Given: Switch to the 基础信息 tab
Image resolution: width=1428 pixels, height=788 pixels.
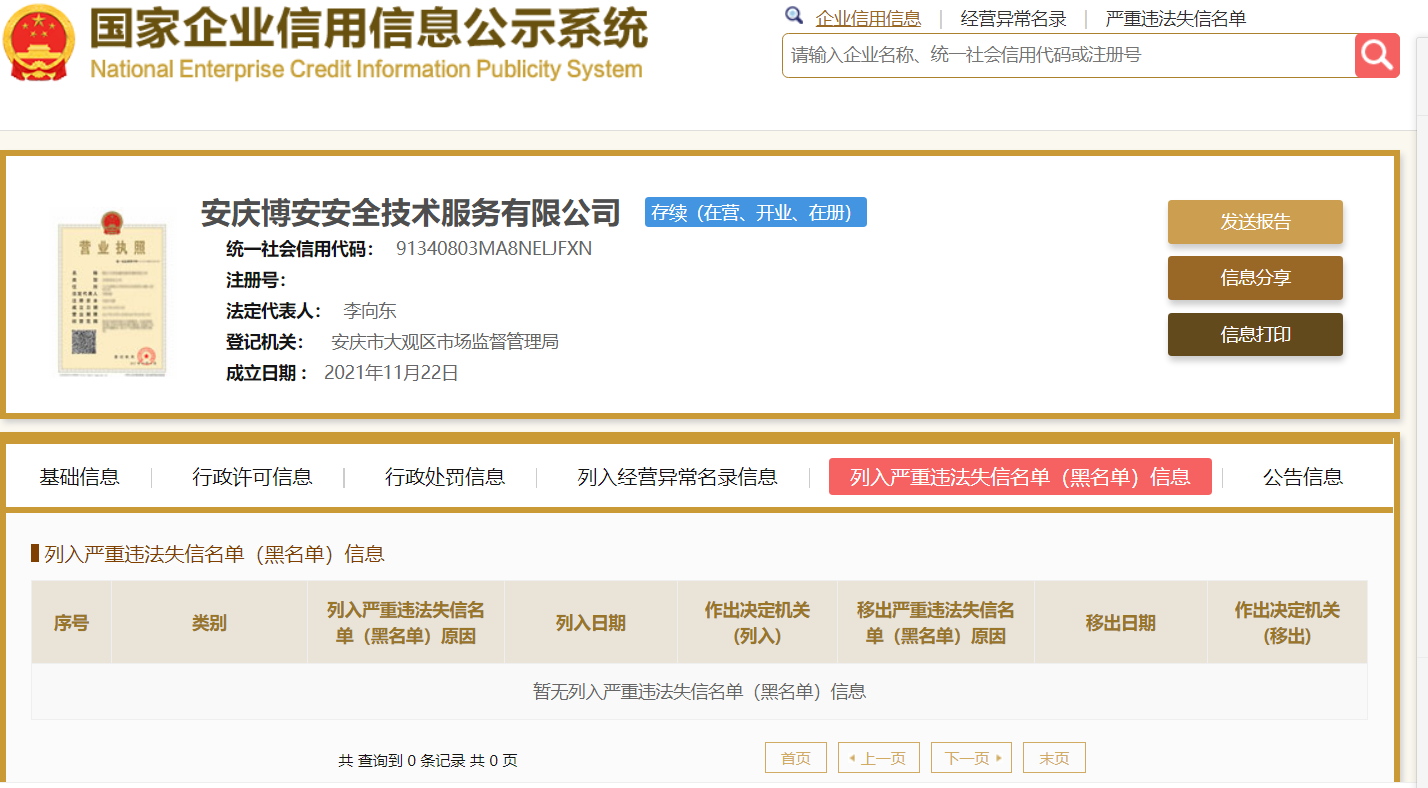Looking at the screenshot, I should 79,477.
